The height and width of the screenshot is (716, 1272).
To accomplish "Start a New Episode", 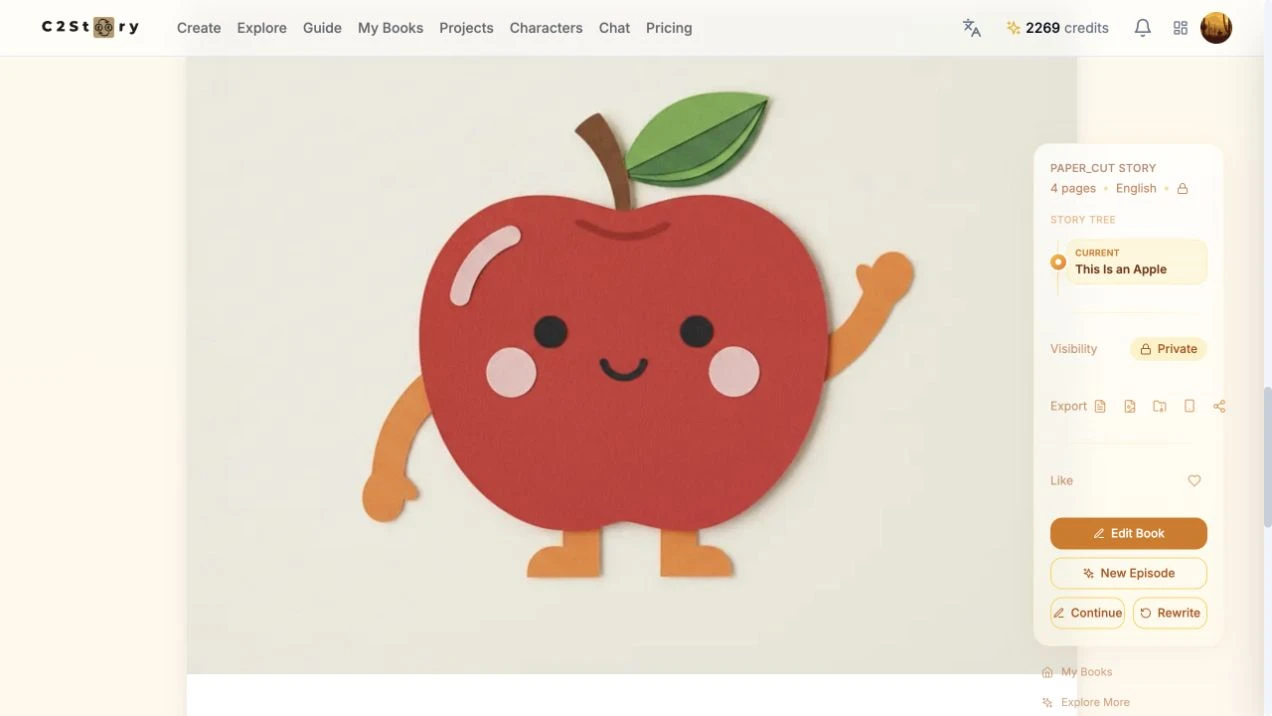I will (x=1128, y=573).
